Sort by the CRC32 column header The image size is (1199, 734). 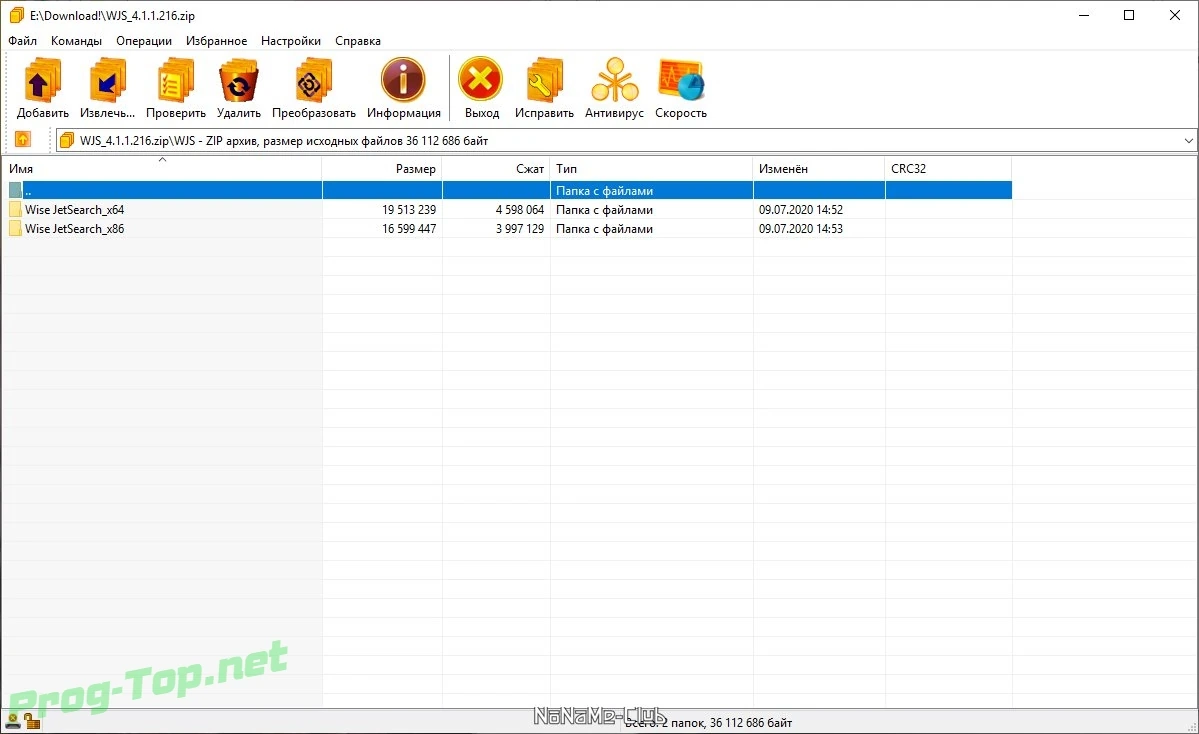[x=948, y=168]
